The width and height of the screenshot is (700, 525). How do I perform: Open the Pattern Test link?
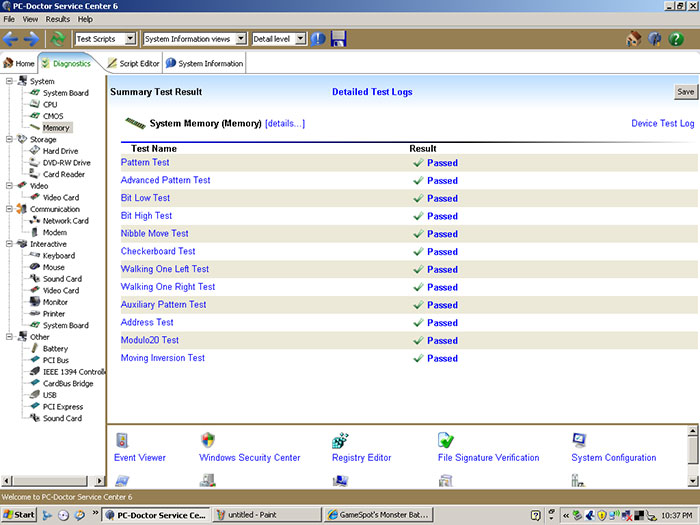tap(145, 162)
